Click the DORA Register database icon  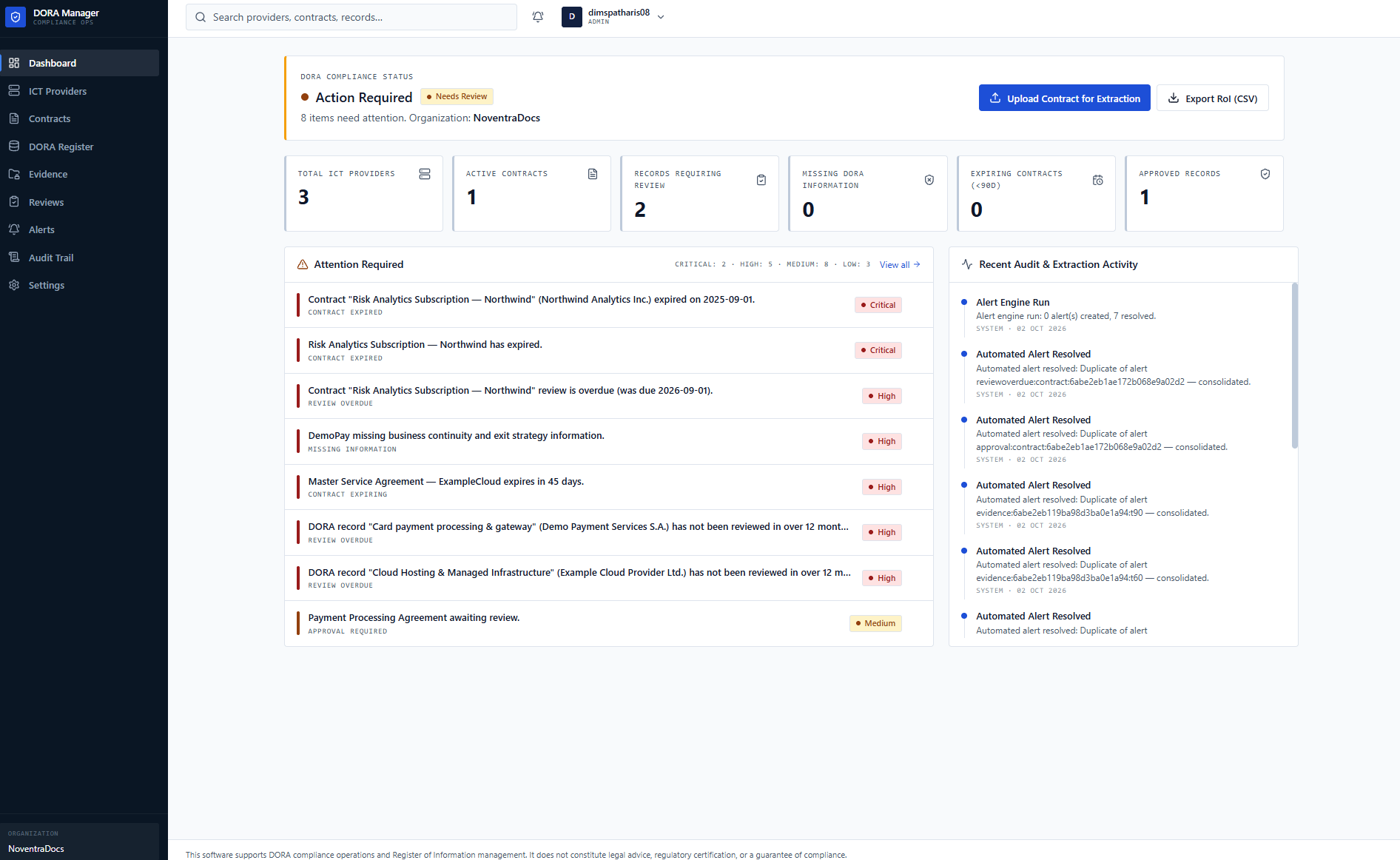pos(14,147)
